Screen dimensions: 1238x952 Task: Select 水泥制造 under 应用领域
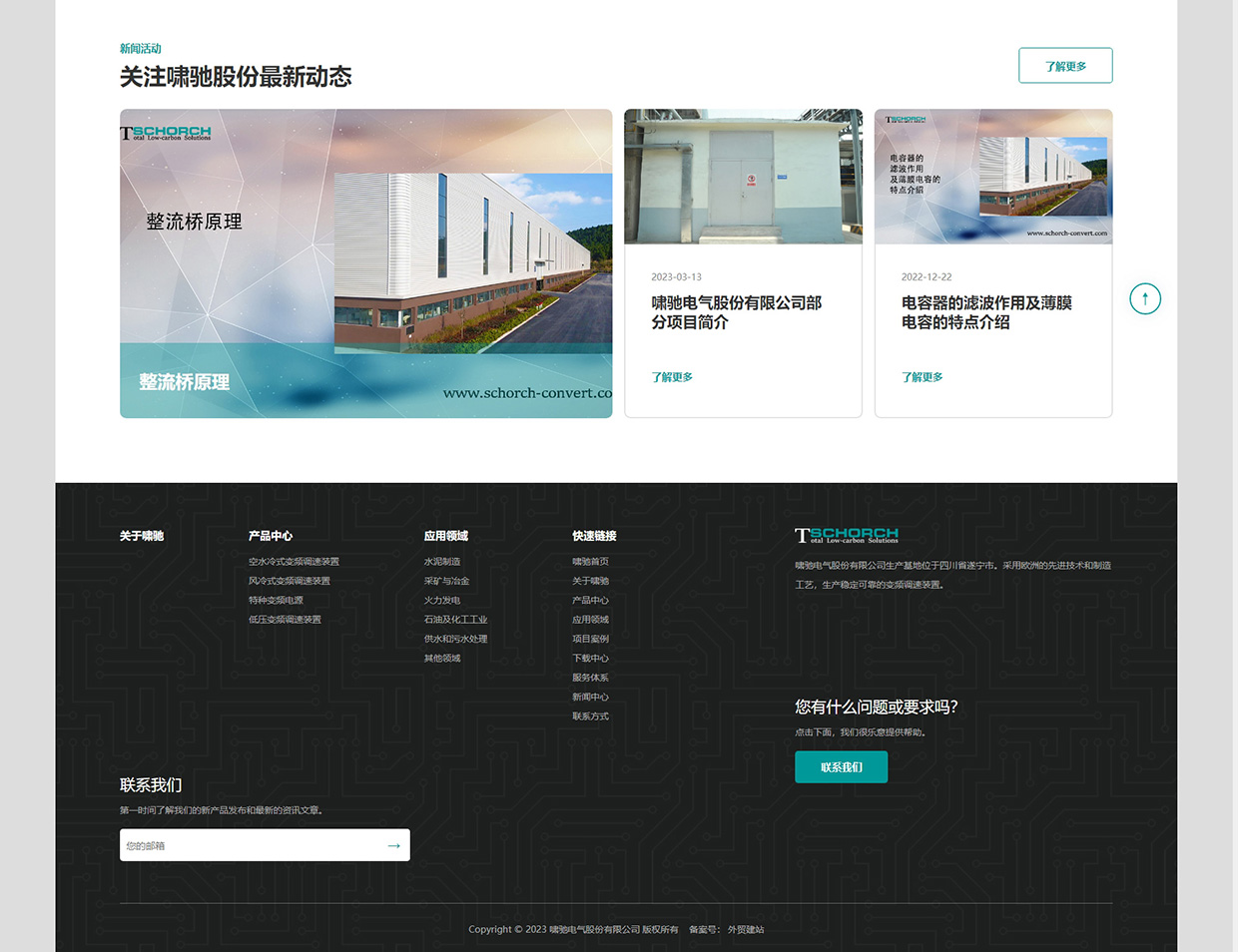(442, 562)
